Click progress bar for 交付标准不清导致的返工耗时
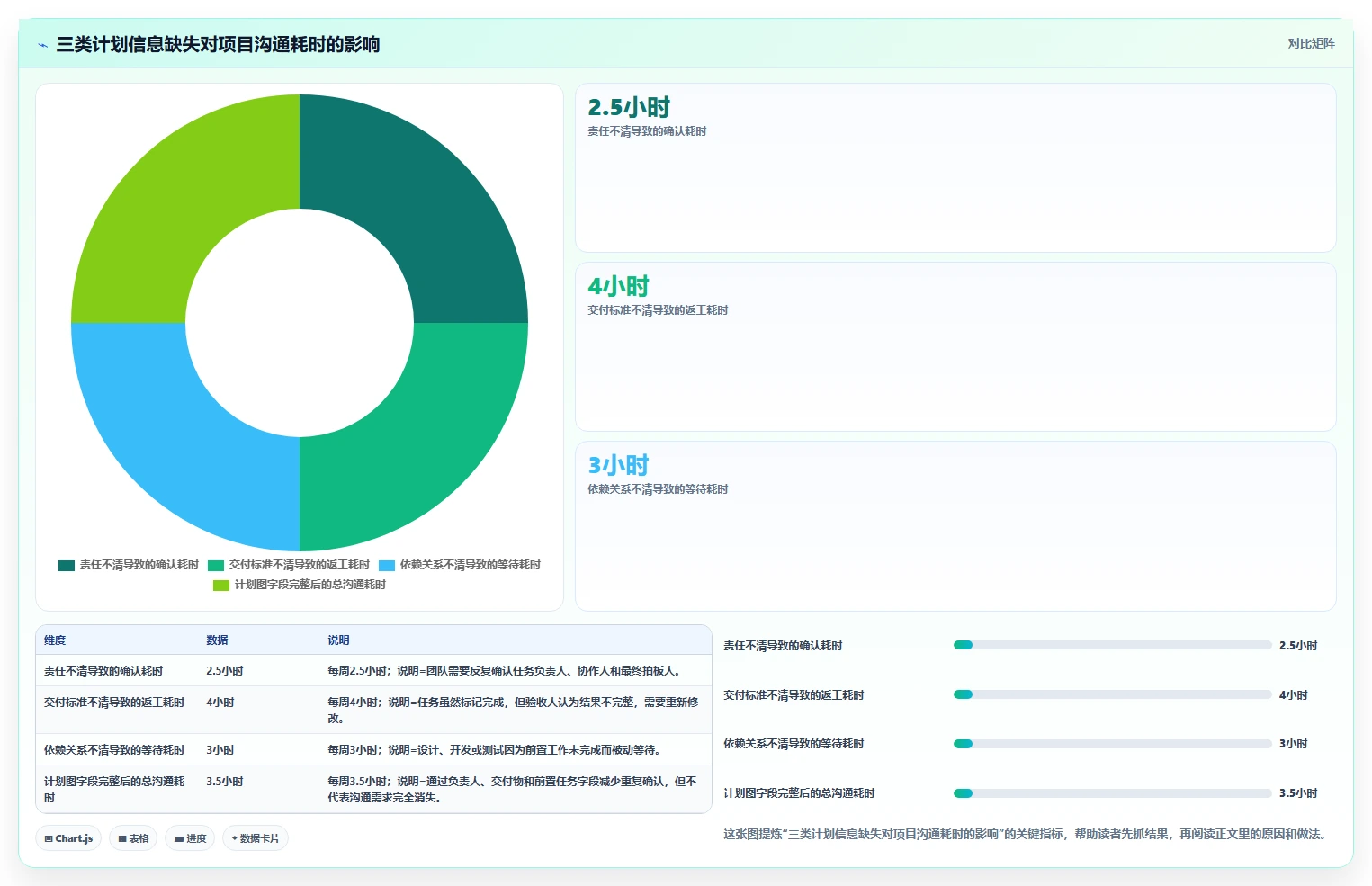This screenshot has width=1372, height=886. [x=1112, y=694]
